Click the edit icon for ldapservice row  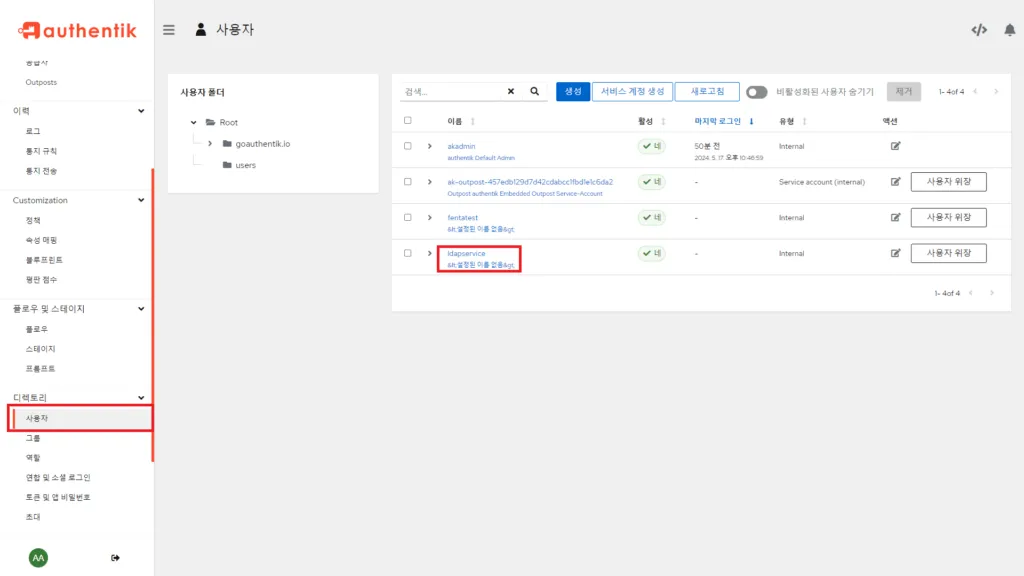[896, 253]
